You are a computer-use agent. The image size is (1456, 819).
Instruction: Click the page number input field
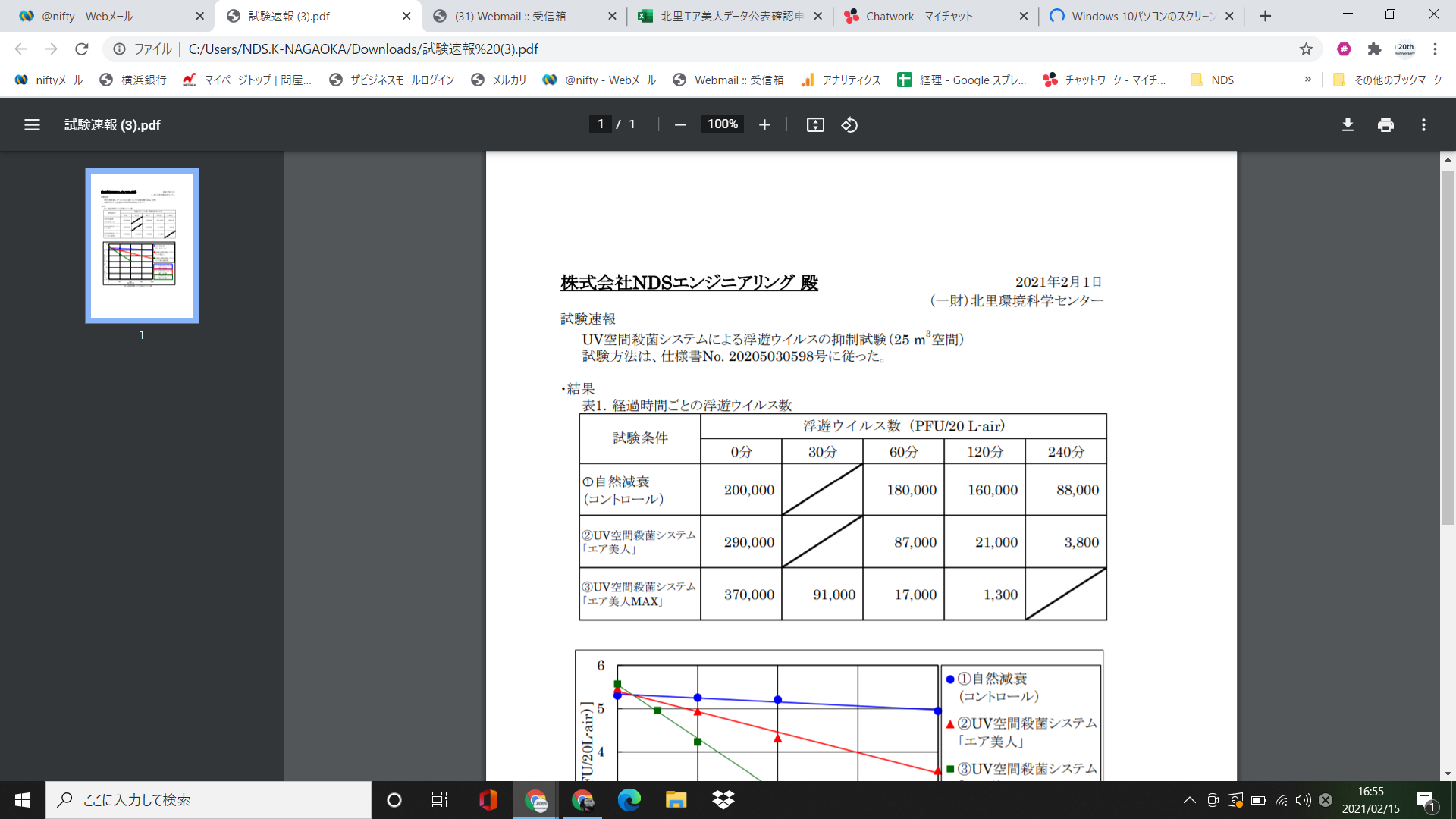(600, 124)
